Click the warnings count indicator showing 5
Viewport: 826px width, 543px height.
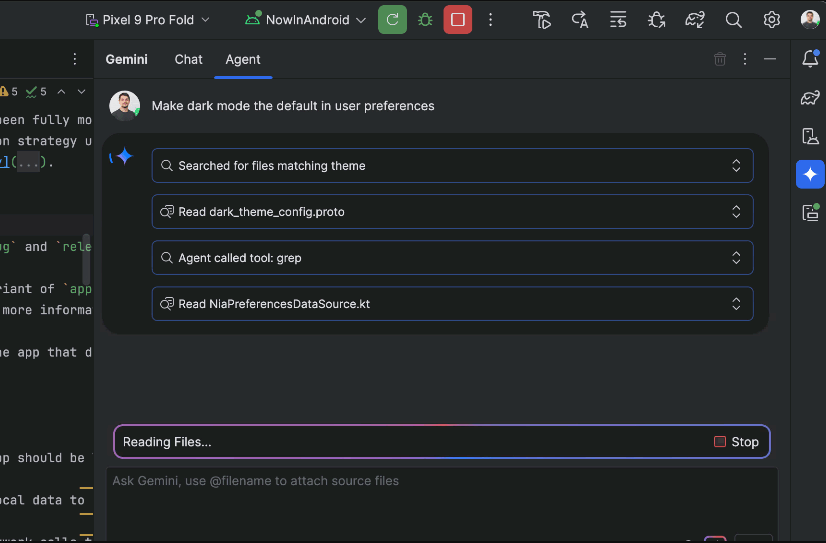click(9, 92)
